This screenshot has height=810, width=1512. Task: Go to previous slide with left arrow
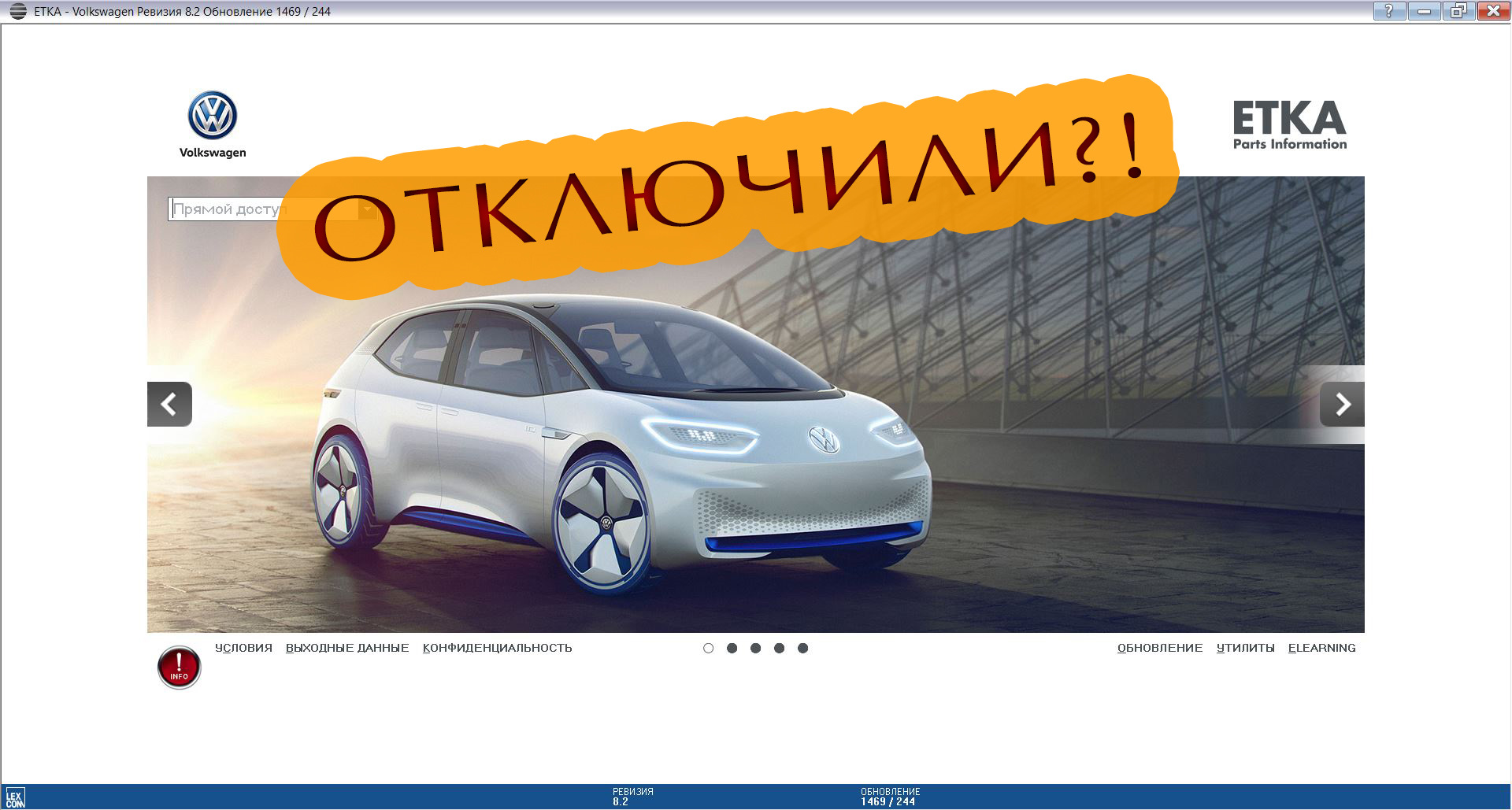(169, 404)
